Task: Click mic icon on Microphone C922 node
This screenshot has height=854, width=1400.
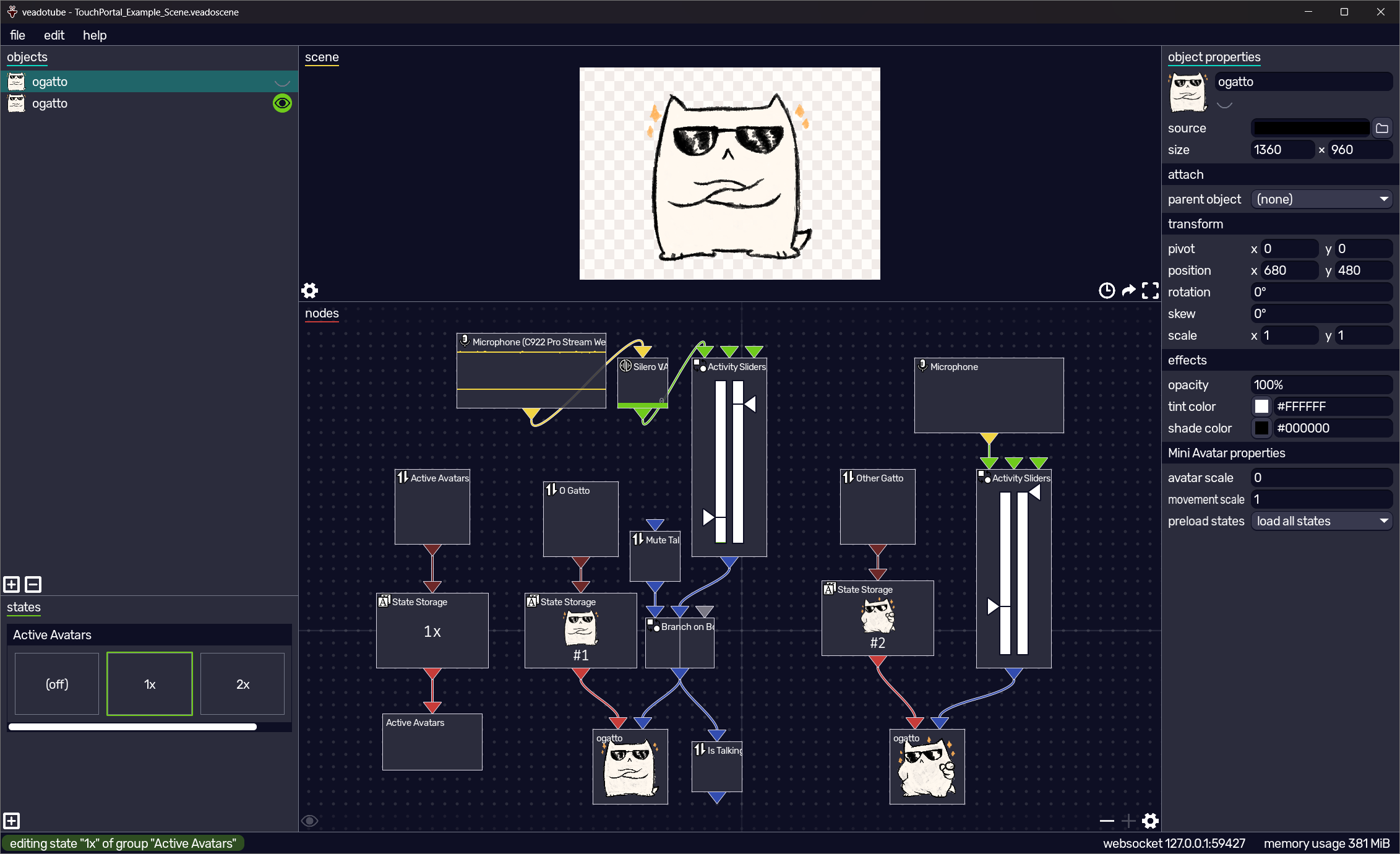Action: pyautogui.click(x=465, y=341)
